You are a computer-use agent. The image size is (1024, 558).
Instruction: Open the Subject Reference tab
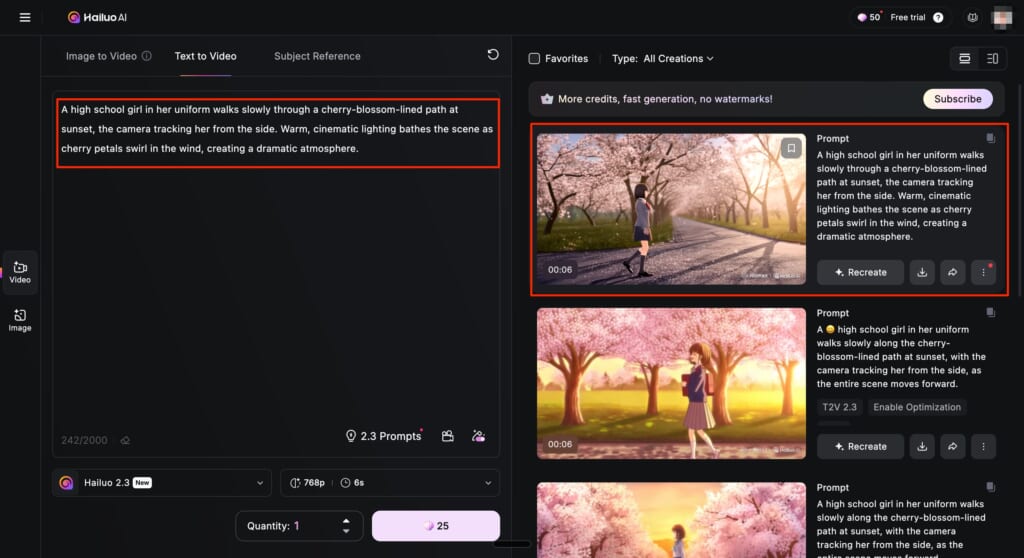coord(317,56)
